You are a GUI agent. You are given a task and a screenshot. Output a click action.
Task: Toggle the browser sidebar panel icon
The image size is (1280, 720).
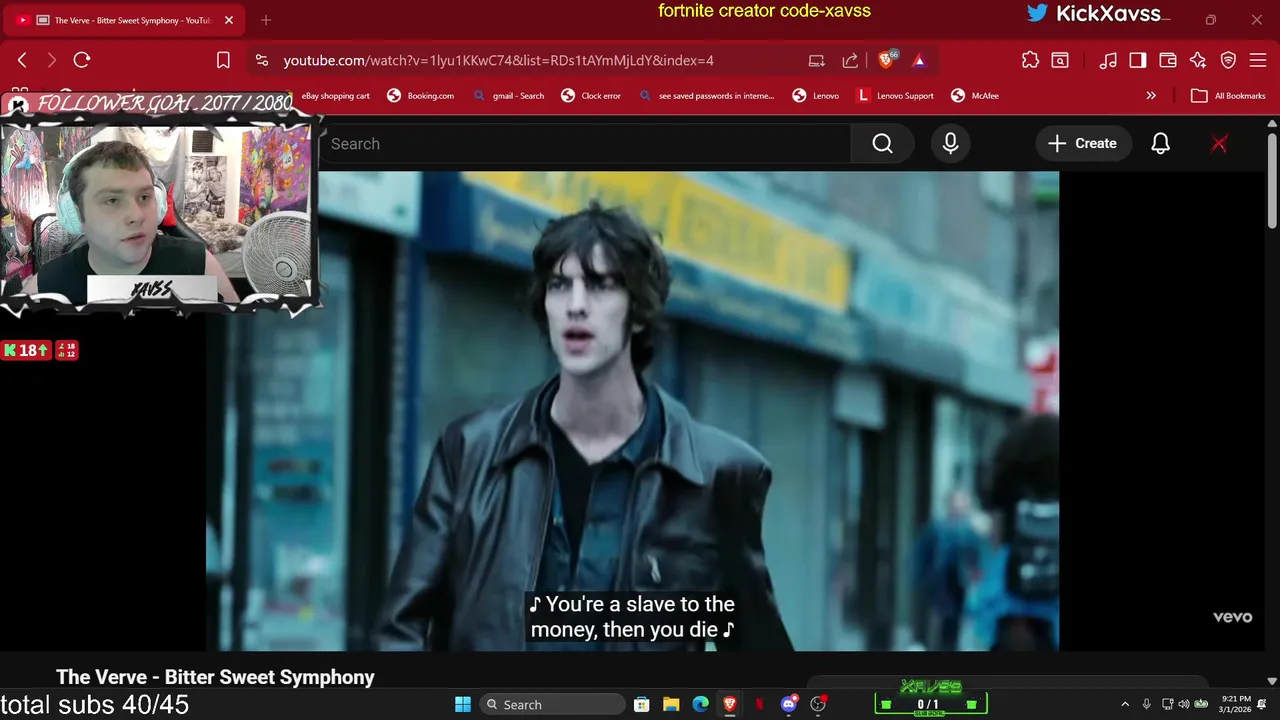point(1137,60)
